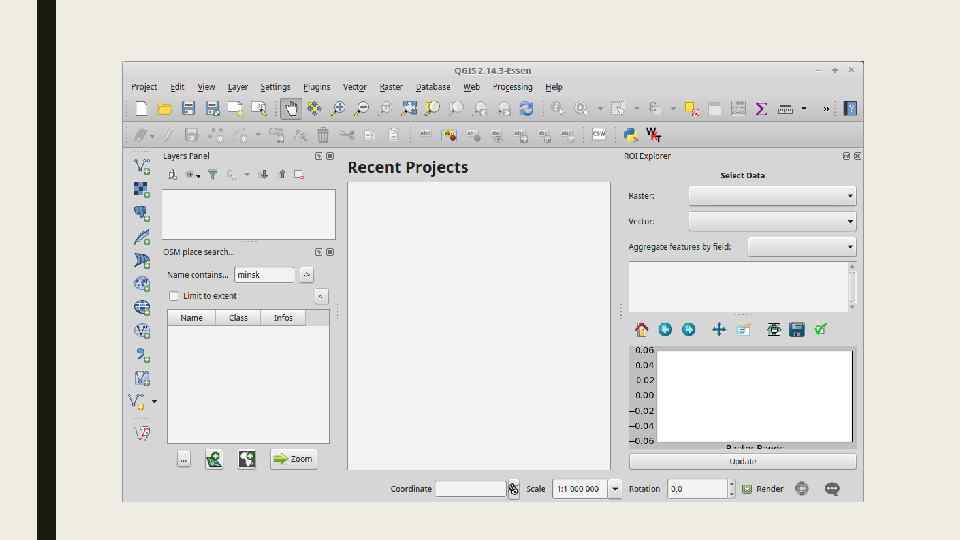
Task: Click the Add Raster Layer checkerboard icon
Action: (142, 190)
